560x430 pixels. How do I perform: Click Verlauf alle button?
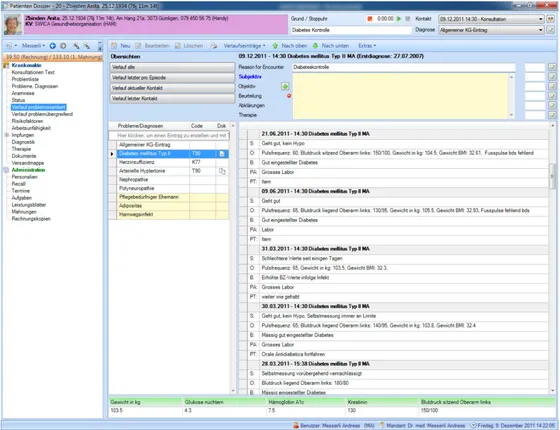pos(172,67)
